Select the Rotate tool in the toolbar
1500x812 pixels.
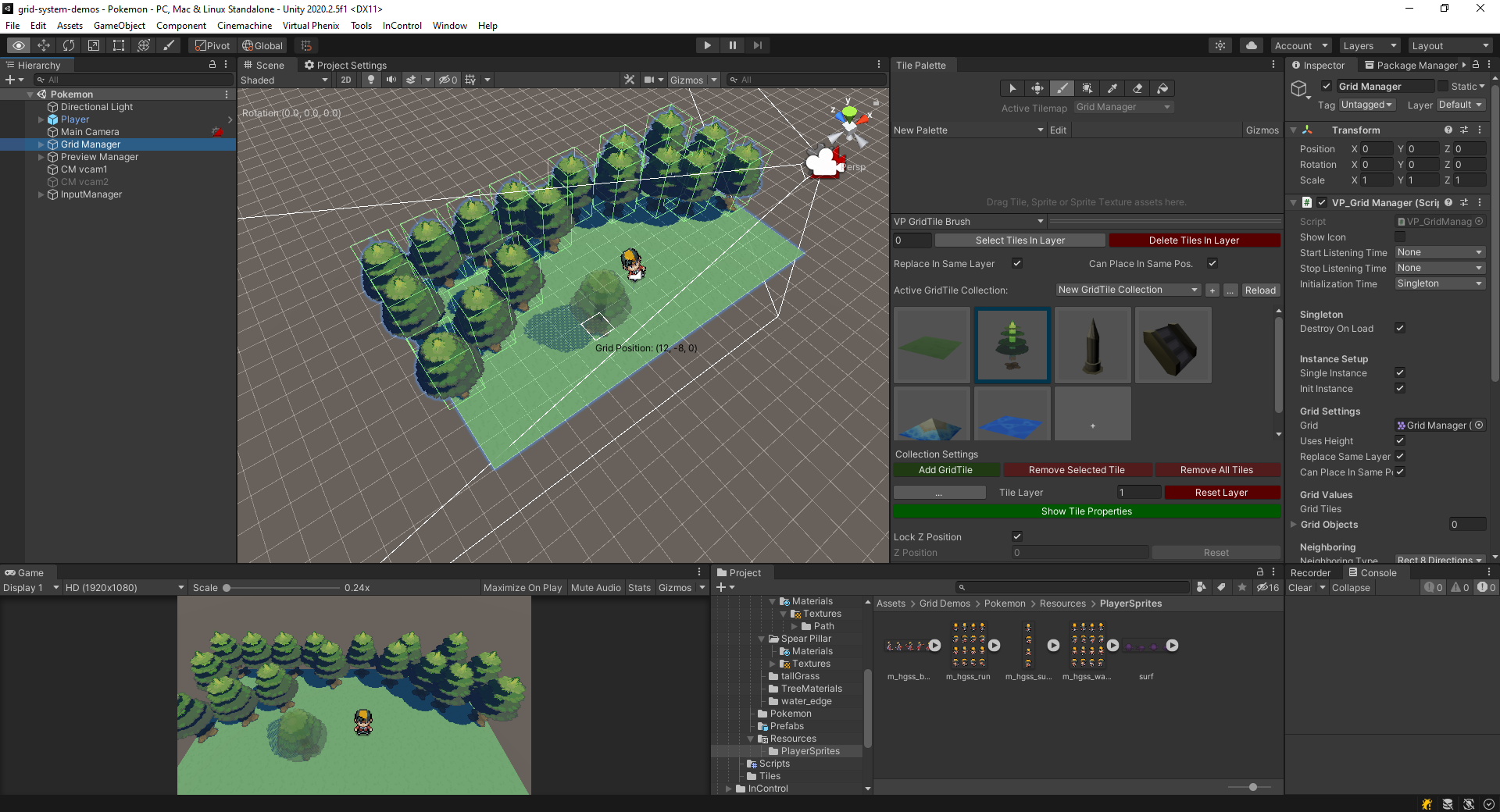pyautogui.click(x=69, y=45)
